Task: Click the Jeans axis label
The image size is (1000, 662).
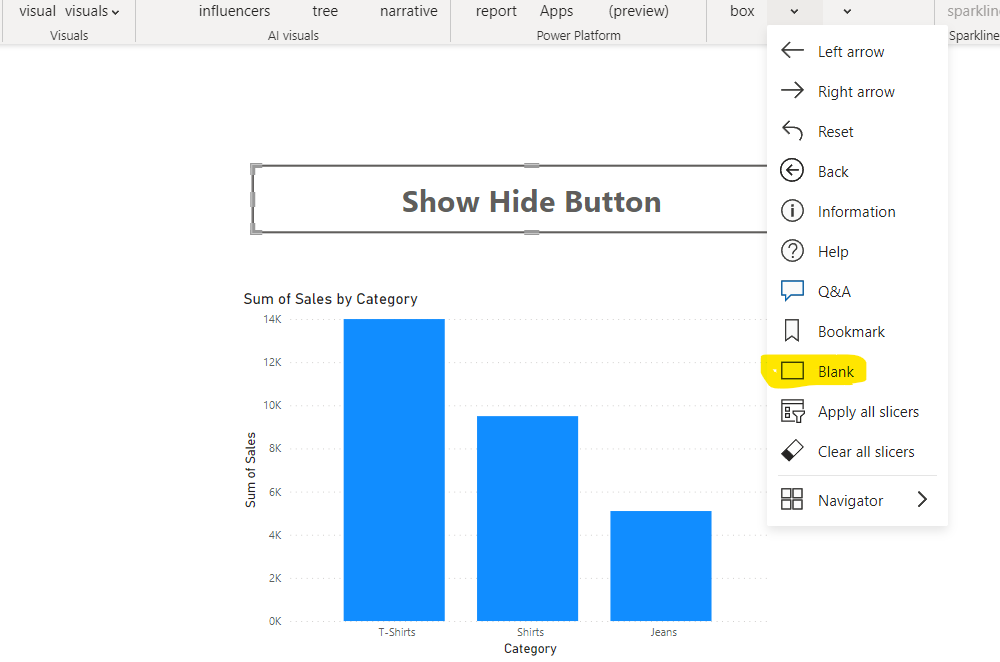Action: pos(664,632)
